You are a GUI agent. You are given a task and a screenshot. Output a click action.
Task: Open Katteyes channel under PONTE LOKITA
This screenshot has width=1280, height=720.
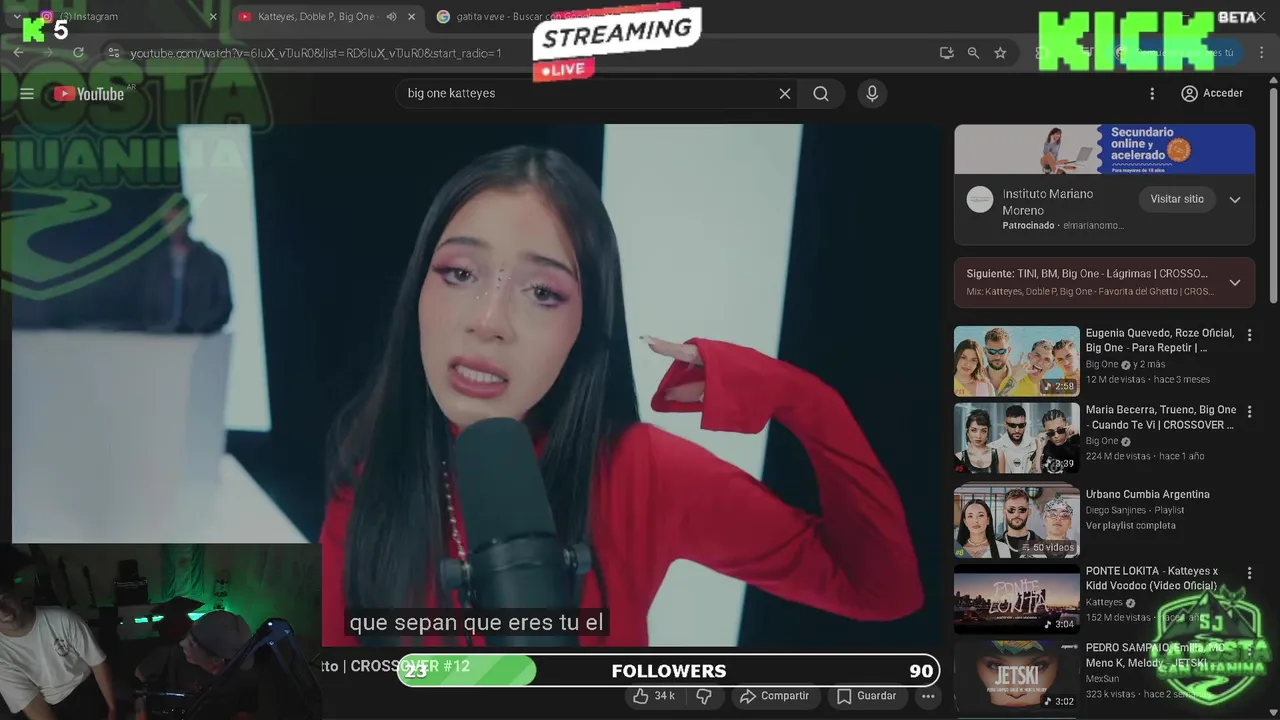click(x=1105, y=603)
